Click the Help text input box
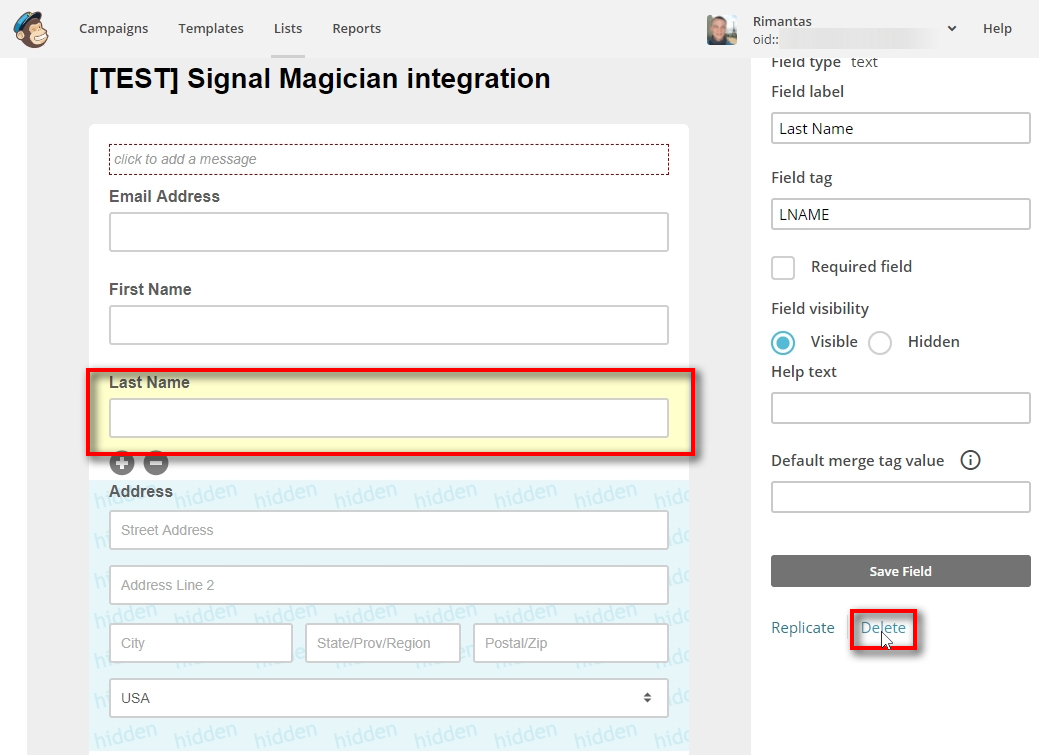The height and width of the screenshot is (755, 1039). pos(900,408)
